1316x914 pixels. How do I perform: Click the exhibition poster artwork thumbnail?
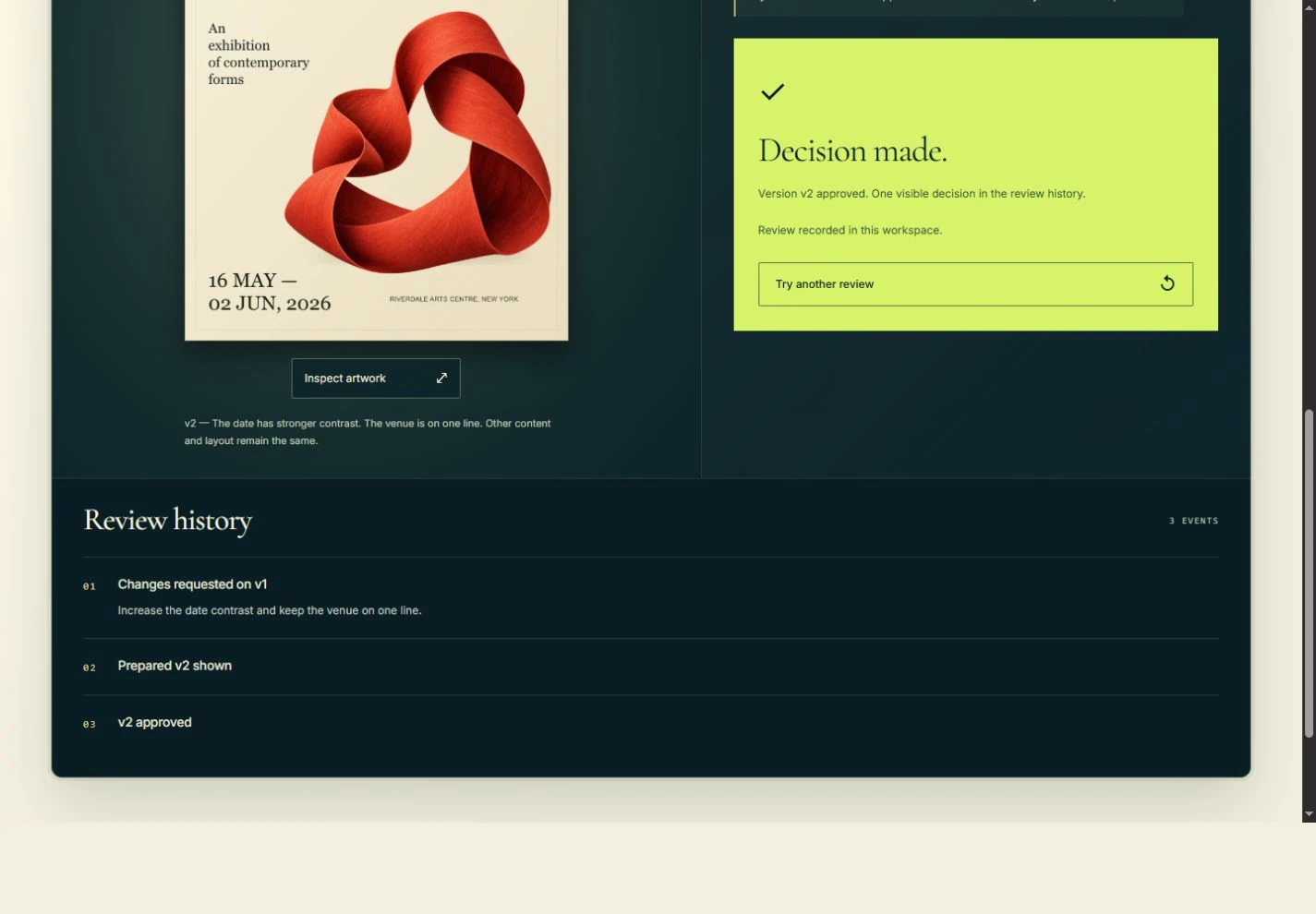[x=376, y=170]
